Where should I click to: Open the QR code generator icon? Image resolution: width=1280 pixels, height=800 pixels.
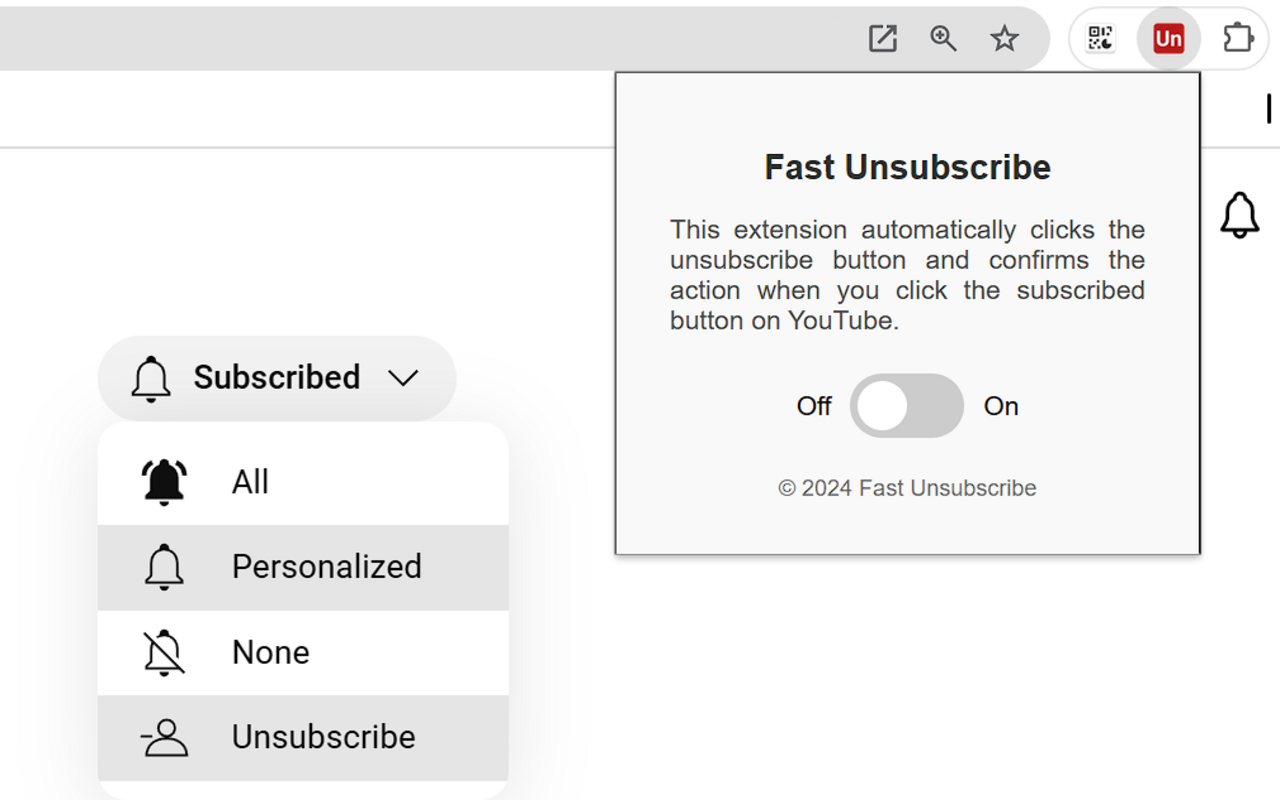pos(1100,38)
